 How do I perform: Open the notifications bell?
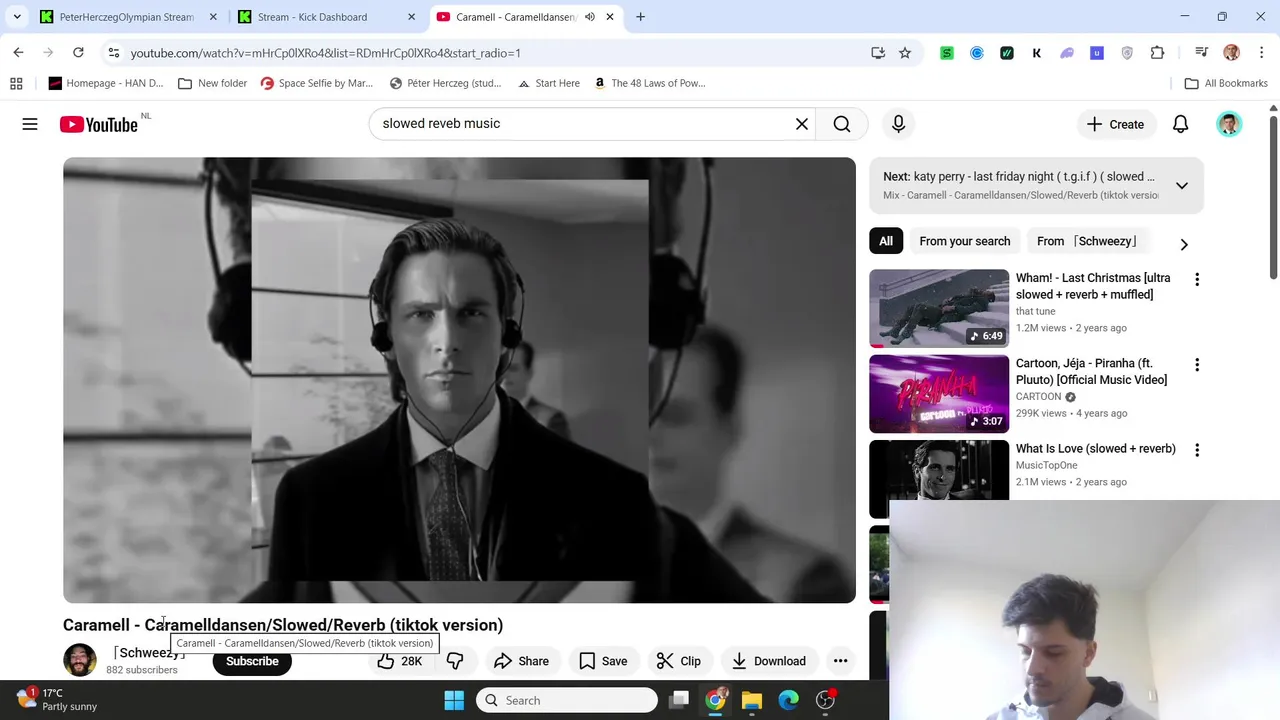coord(1180,124)
